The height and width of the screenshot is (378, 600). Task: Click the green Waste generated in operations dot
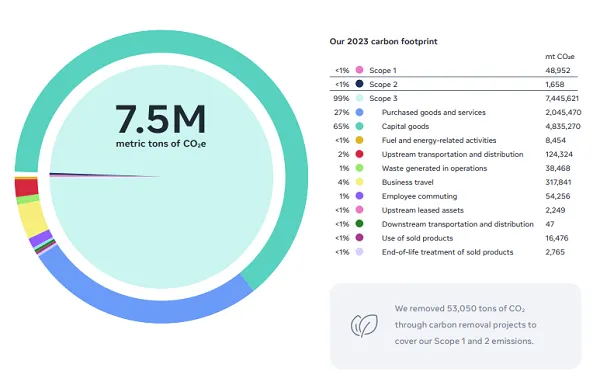359,168
